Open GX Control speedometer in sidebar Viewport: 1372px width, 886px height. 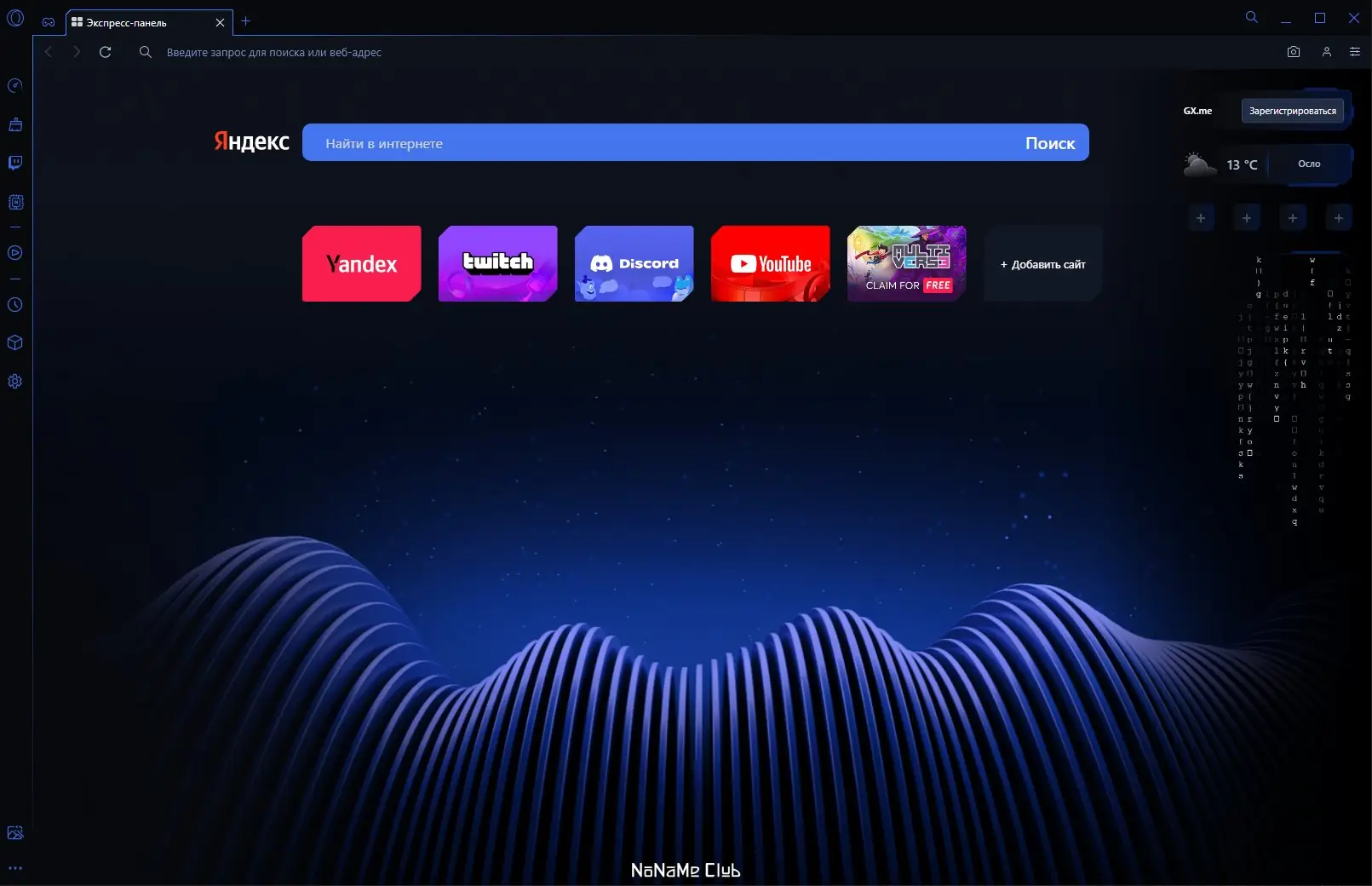(15, 85)
